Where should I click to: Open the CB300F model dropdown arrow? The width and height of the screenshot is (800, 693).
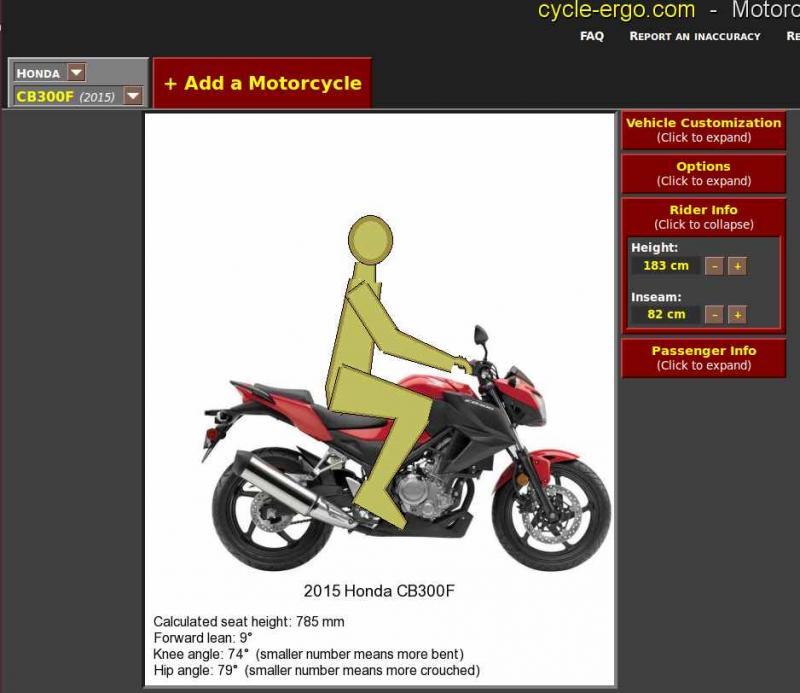point(133,95)
